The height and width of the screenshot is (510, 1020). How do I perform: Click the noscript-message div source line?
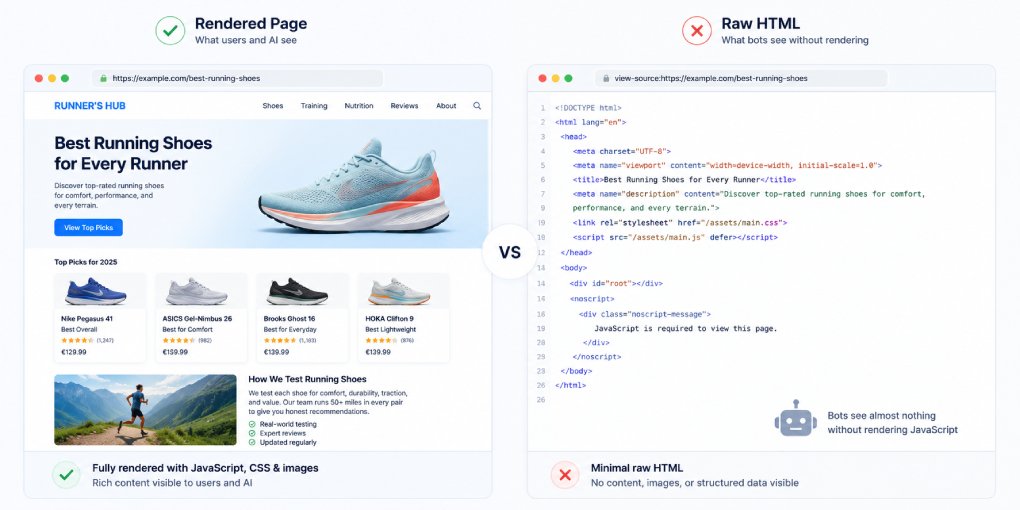pos(645,314)
